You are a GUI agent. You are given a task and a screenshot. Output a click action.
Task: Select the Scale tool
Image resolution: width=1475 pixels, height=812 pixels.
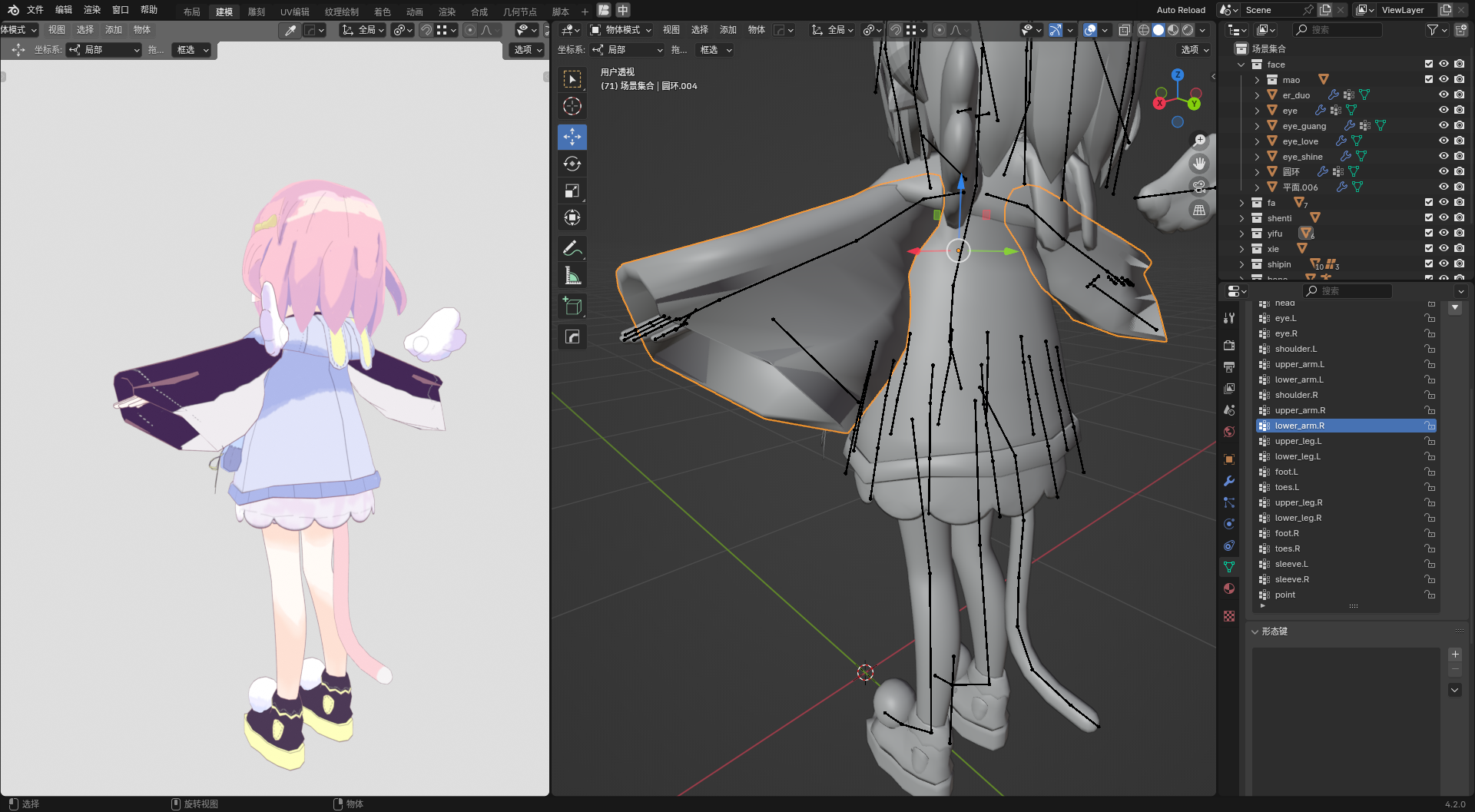[x=572, y=191]
